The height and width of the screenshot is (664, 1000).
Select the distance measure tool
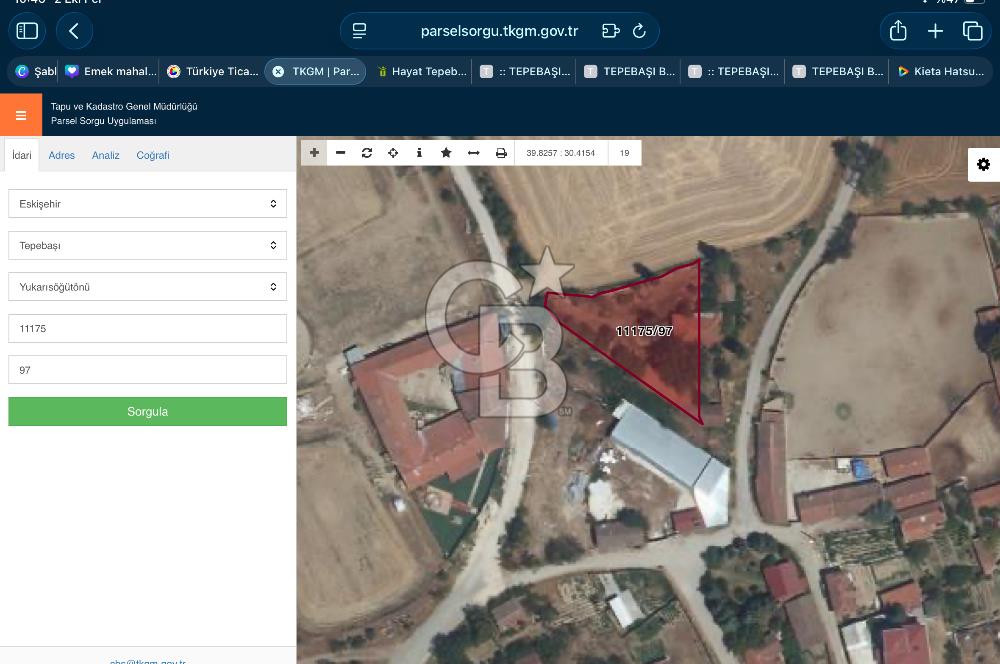tap(474, 153)
